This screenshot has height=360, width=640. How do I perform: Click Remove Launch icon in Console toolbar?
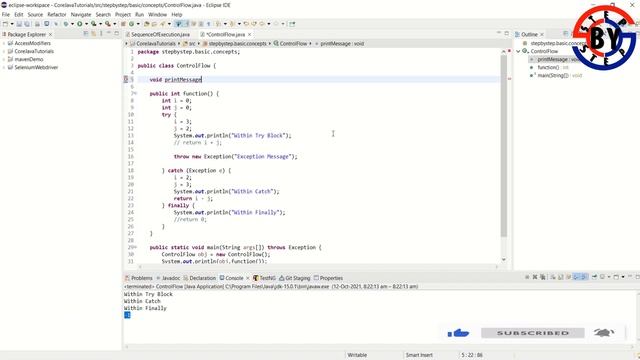coord(535,277)
